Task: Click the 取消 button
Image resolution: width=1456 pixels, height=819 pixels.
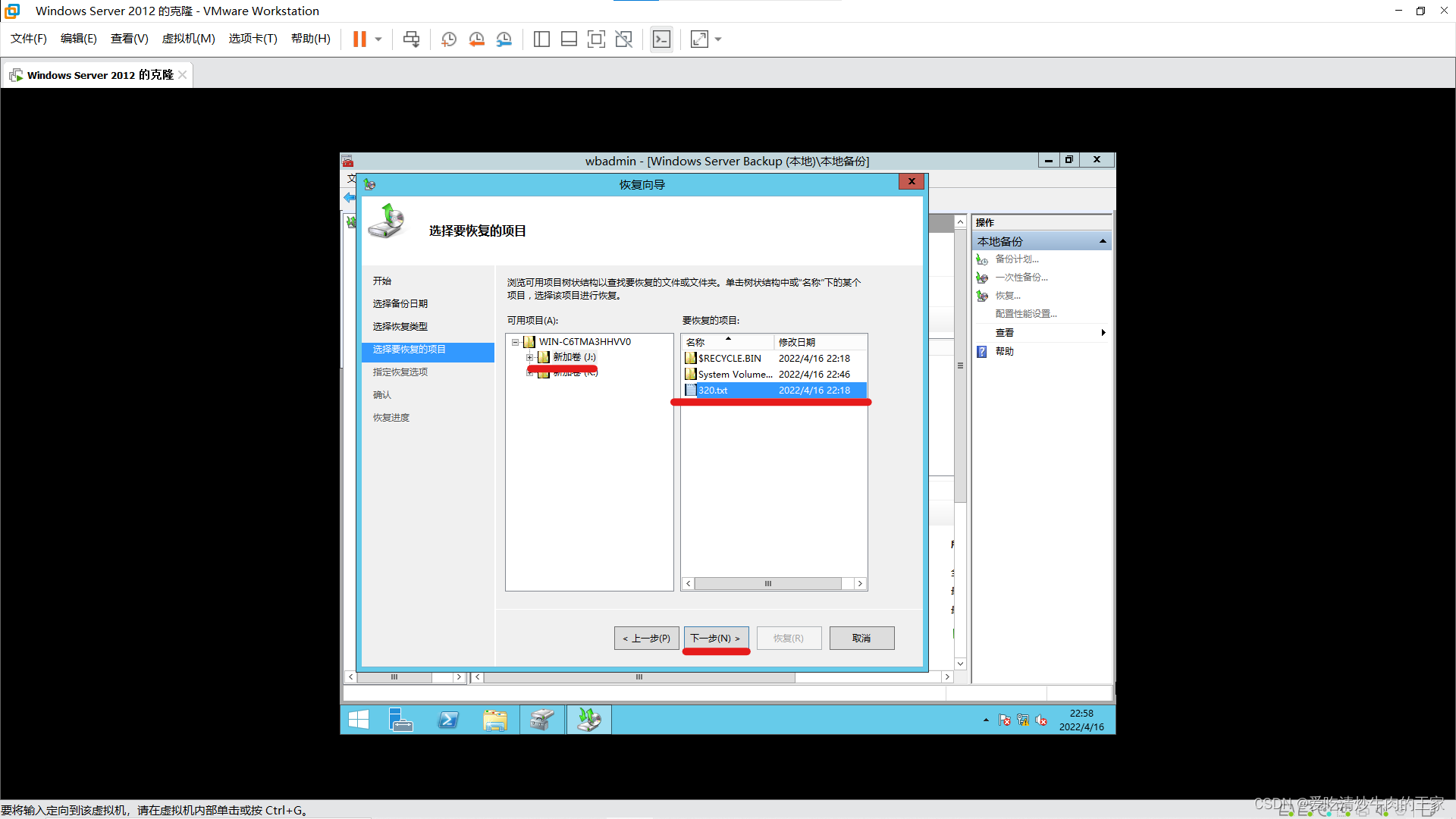Action: 861,639
